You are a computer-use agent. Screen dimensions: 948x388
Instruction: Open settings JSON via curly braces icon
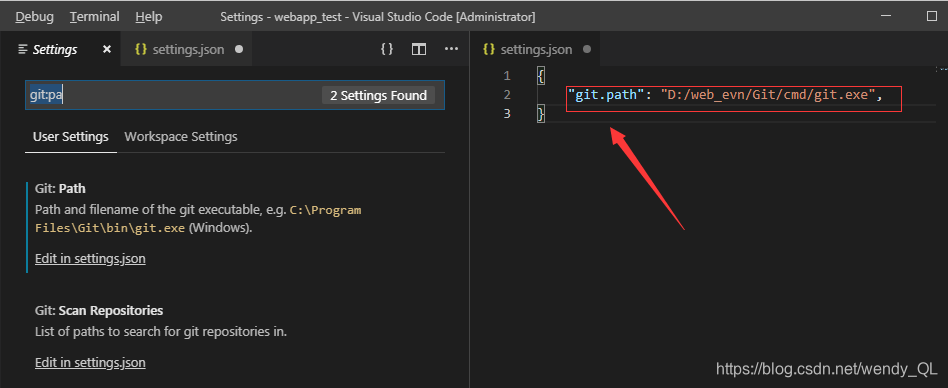click(x=387, y=49)
